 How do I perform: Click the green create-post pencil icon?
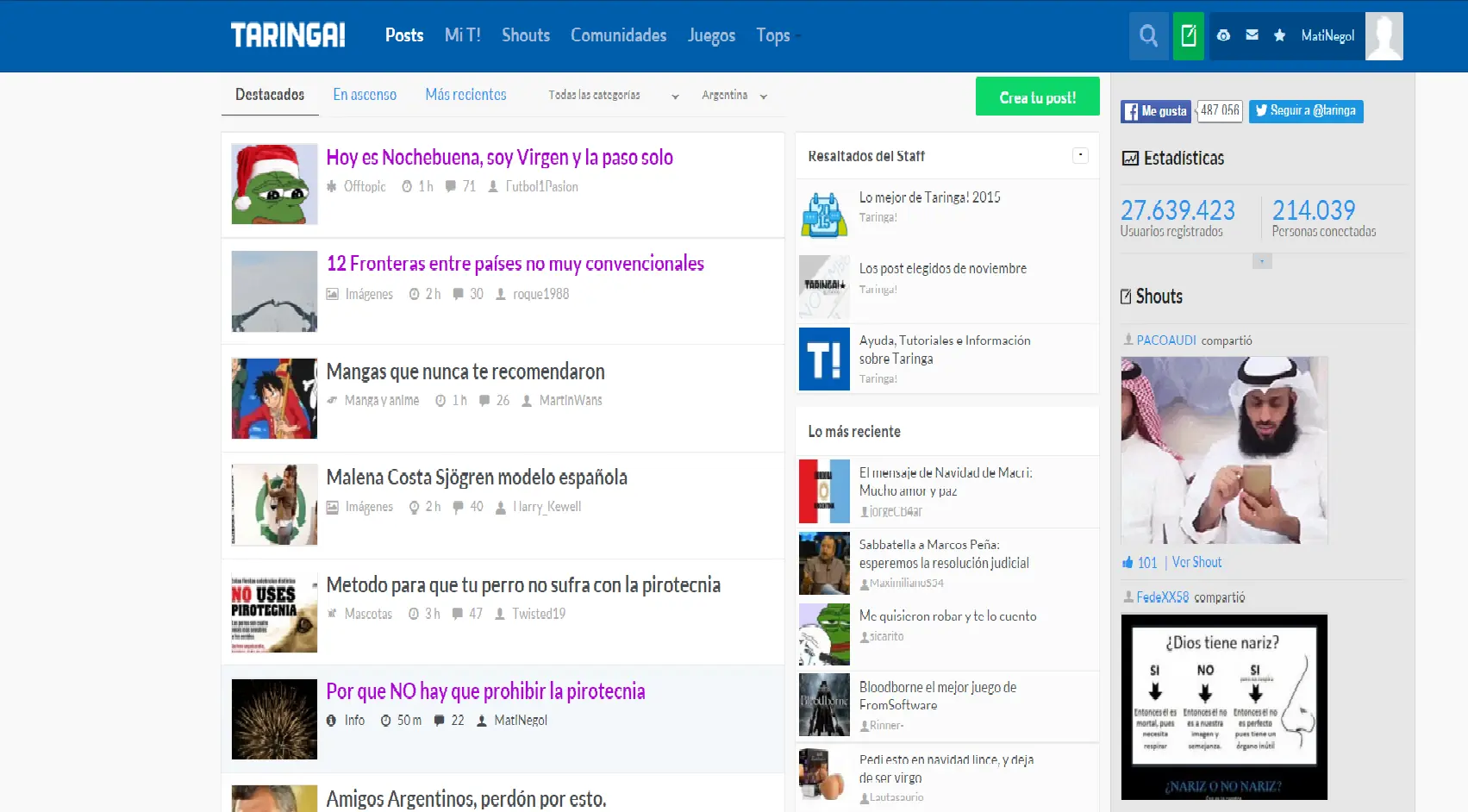point(1189,35)
